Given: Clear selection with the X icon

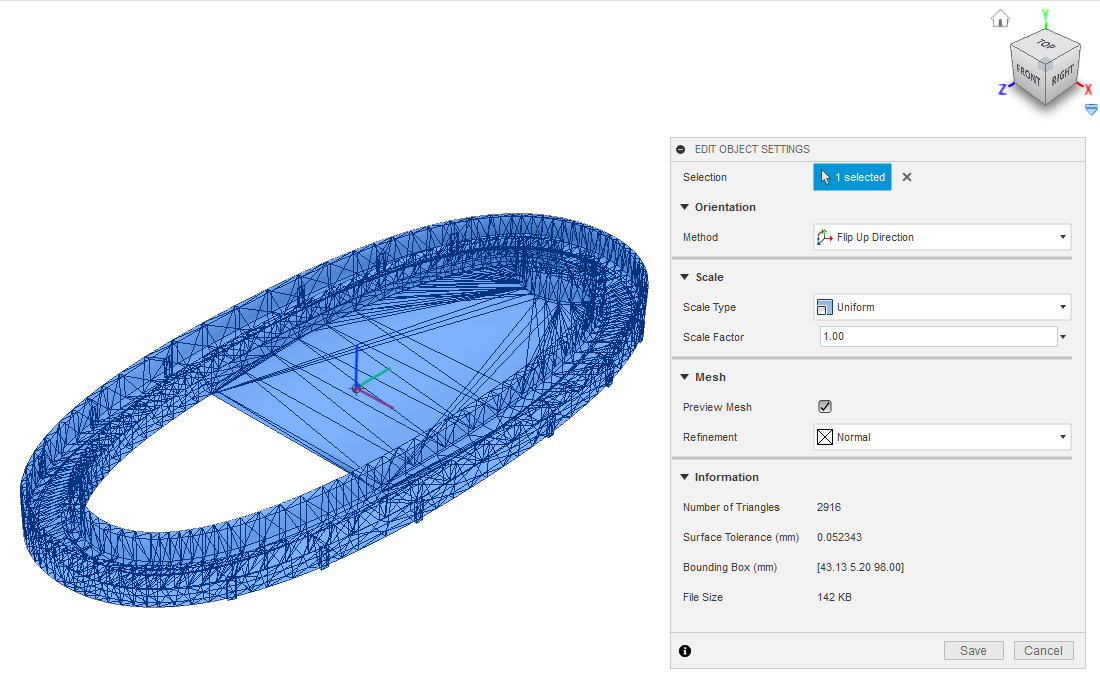Looking at the screenshot, I should click(907, 177).
